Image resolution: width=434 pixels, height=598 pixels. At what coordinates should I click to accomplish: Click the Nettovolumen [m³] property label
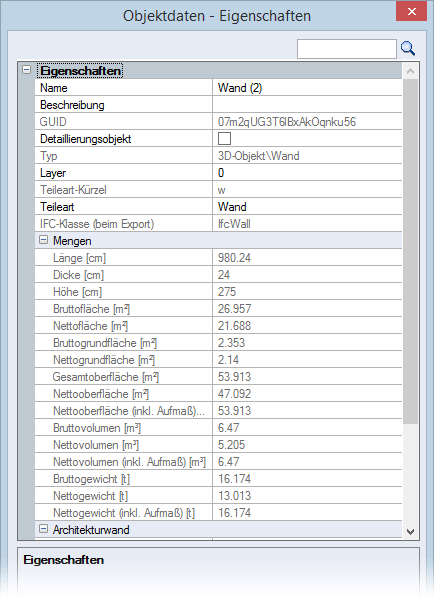tap(96, 445)
